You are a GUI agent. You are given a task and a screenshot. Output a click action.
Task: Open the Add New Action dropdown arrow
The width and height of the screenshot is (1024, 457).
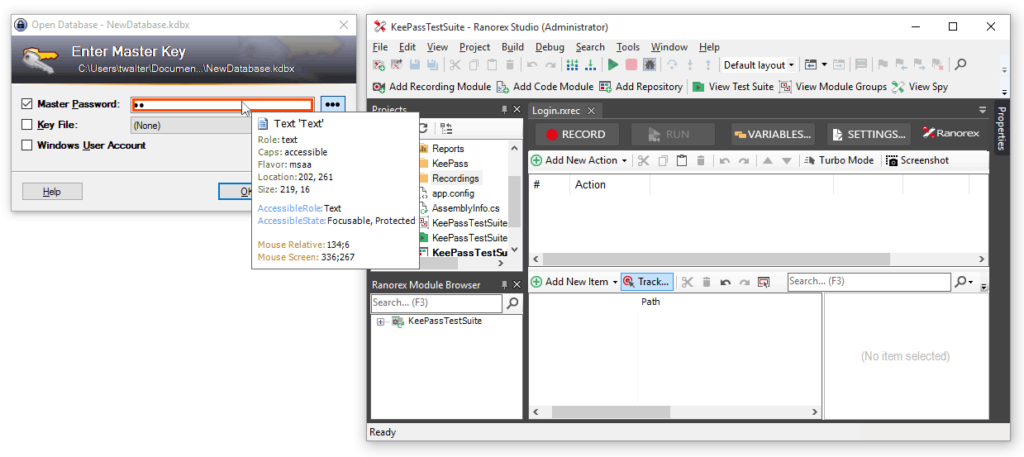(x=624, y=161)
